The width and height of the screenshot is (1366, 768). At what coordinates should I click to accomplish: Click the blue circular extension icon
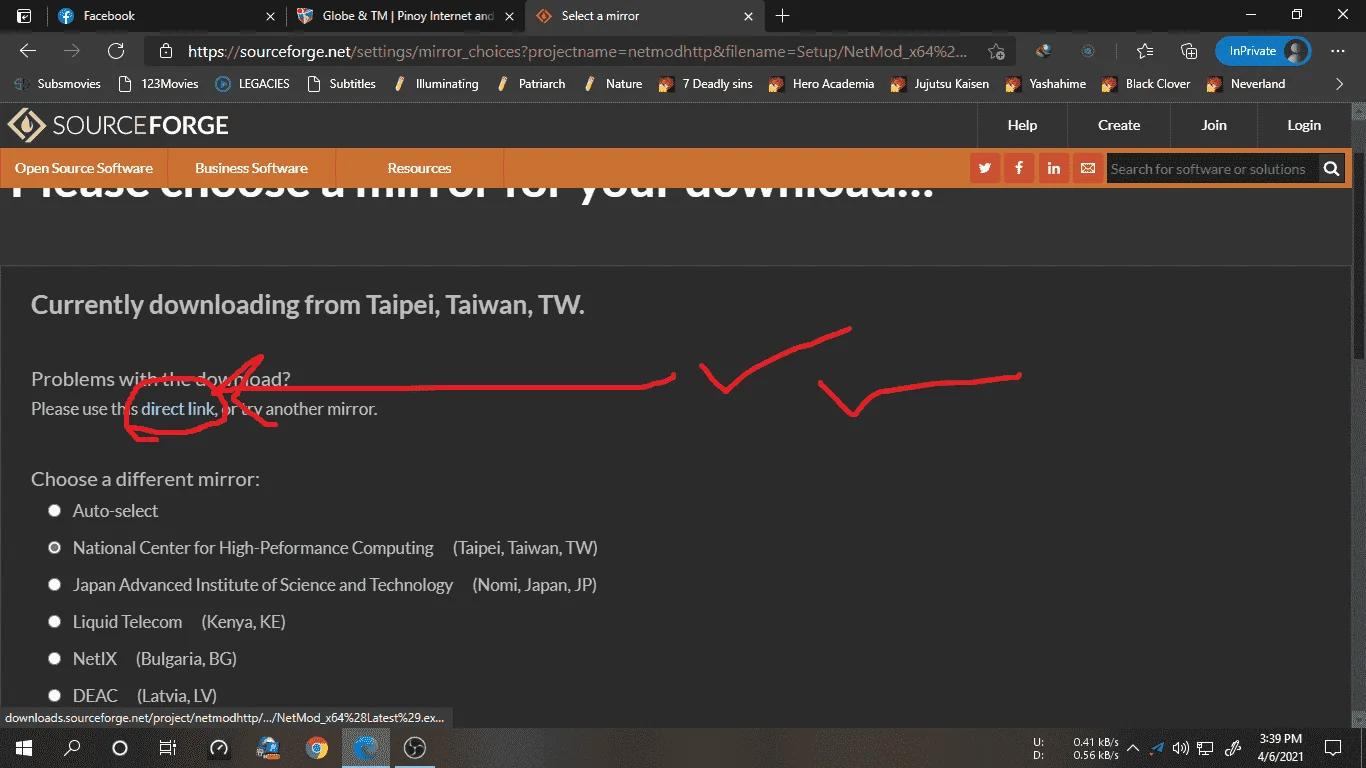click(x=1088, y=51)
